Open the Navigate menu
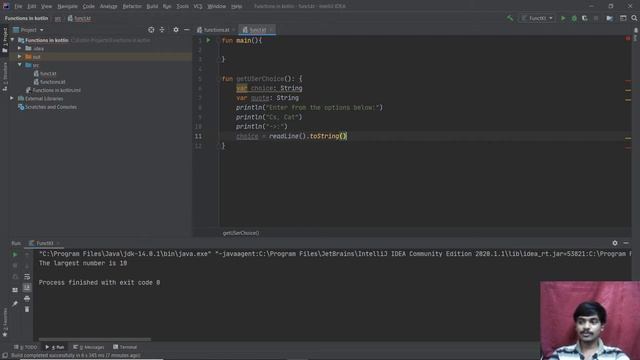The width and height of the screenshot is (640, 360). coord(67,6)
